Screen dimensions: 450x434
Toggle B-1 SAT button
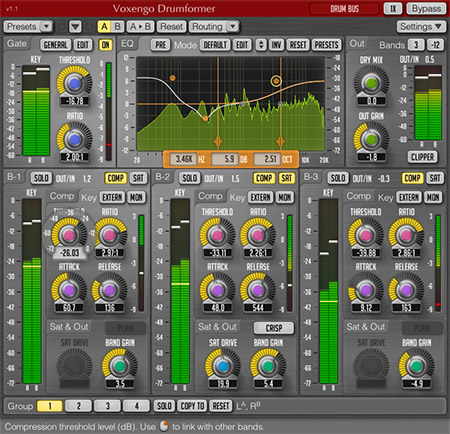coord(138,178)
